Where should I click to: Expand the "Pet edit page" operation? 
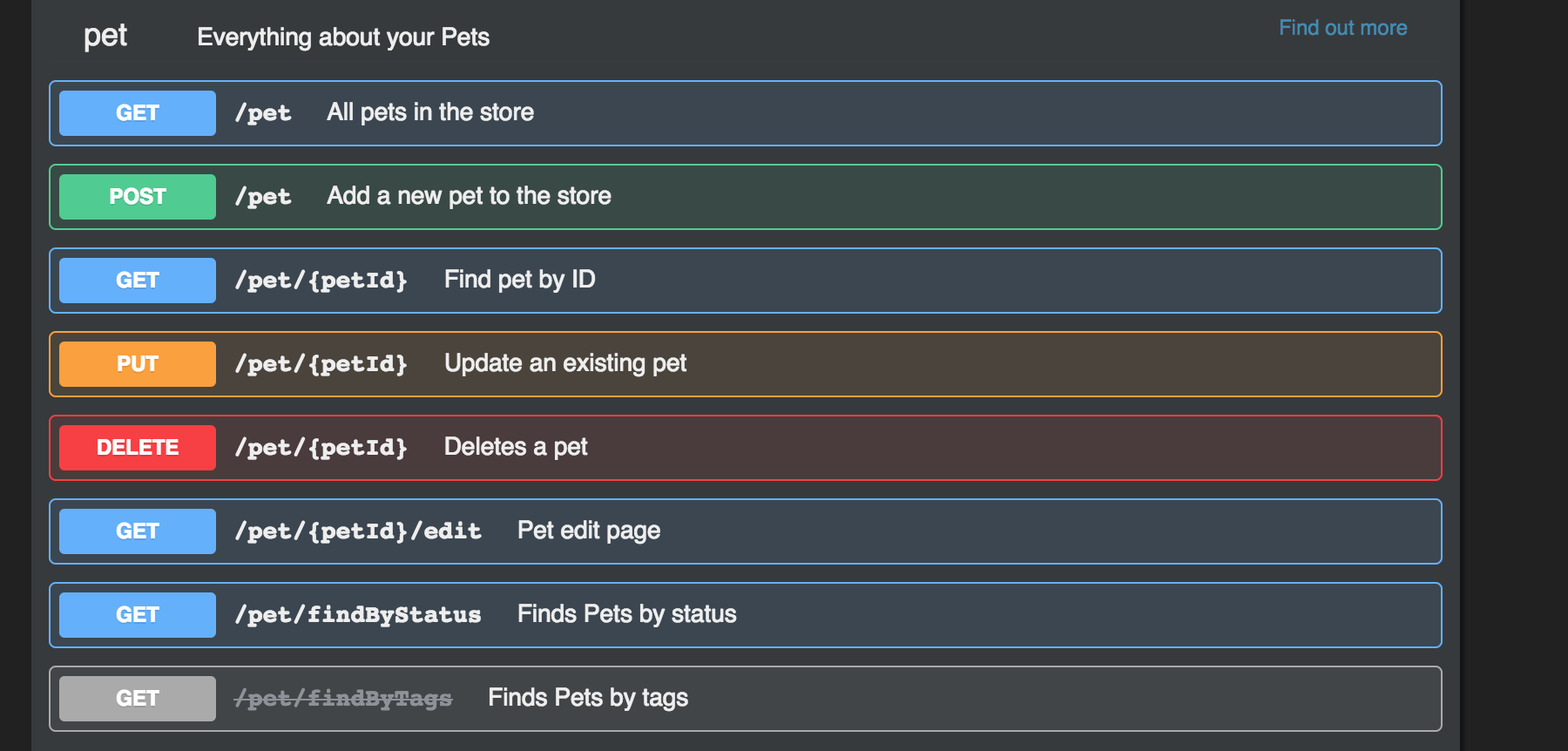[589, 531]
